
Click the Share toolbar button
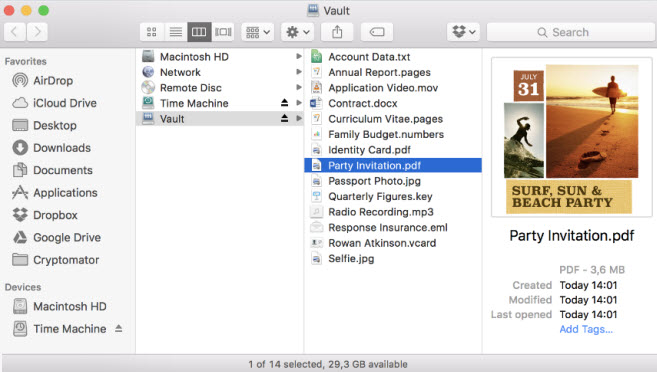pyautogui.click(x=337, y=32)
